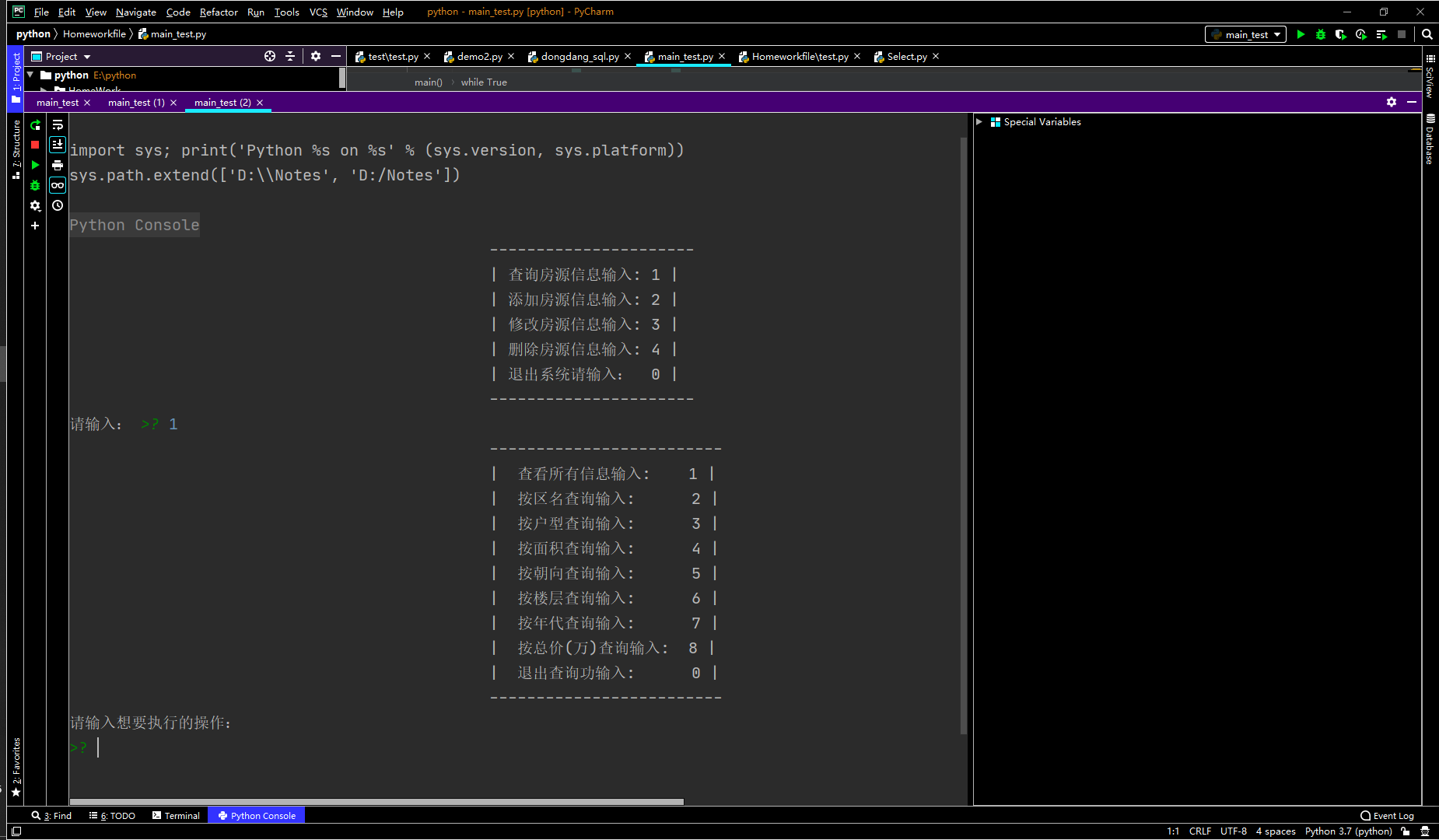
Task: Open the File menu
Action: click(41, 12)
